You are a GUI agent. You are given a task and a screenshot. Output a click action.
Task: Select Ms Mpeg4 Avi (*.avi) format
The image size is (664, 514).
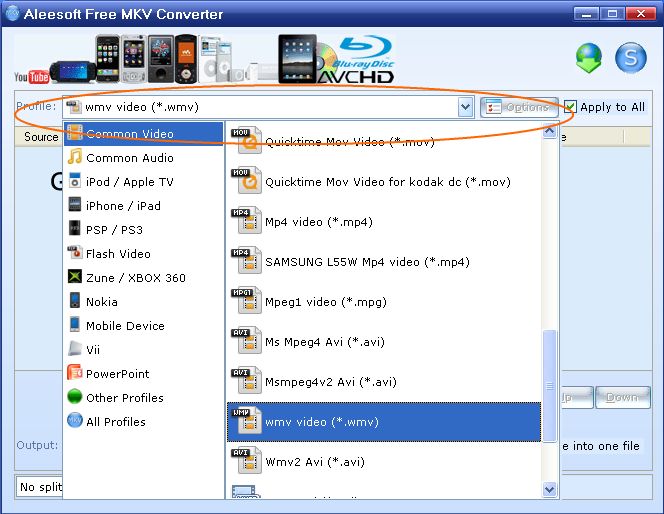pyautogui.click(x=384, y=342)
